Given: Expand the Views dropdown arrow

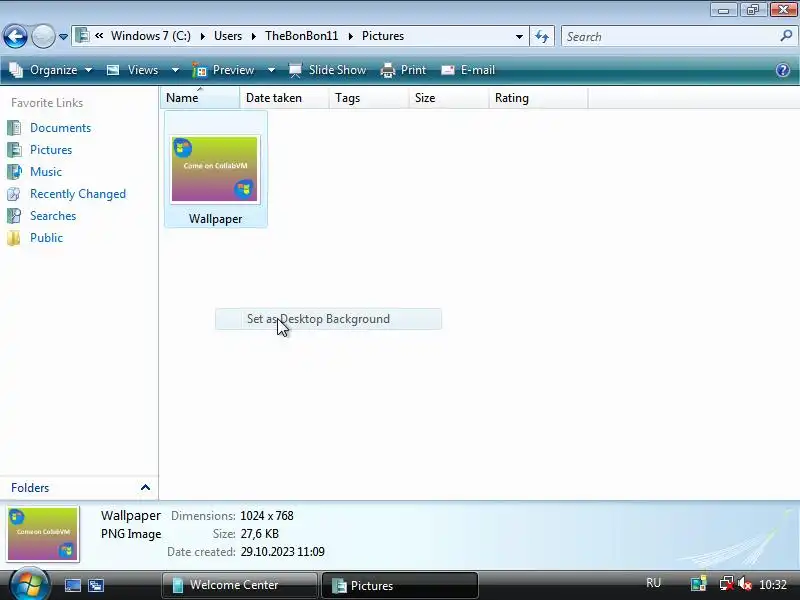Looking at the screenshot, I should (175, 70).
